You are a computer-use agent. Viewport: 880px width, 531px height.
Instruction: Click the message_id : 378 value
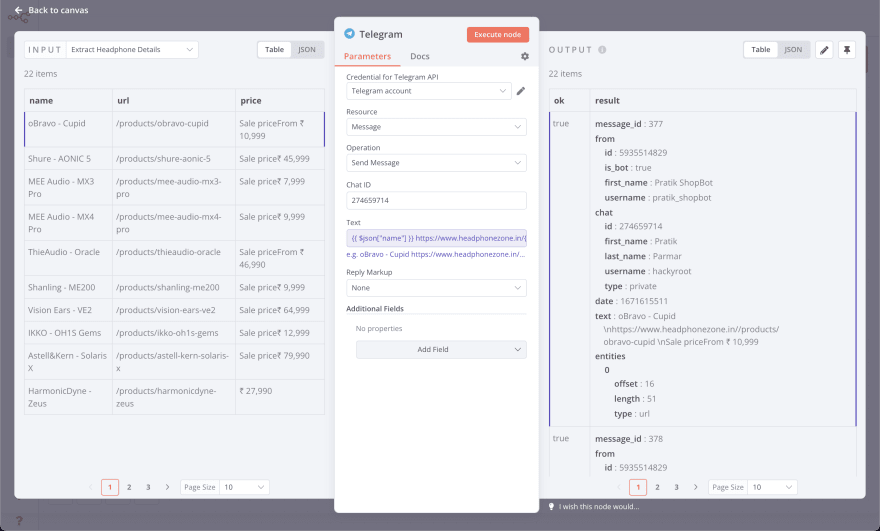click(x=629, y=439)
